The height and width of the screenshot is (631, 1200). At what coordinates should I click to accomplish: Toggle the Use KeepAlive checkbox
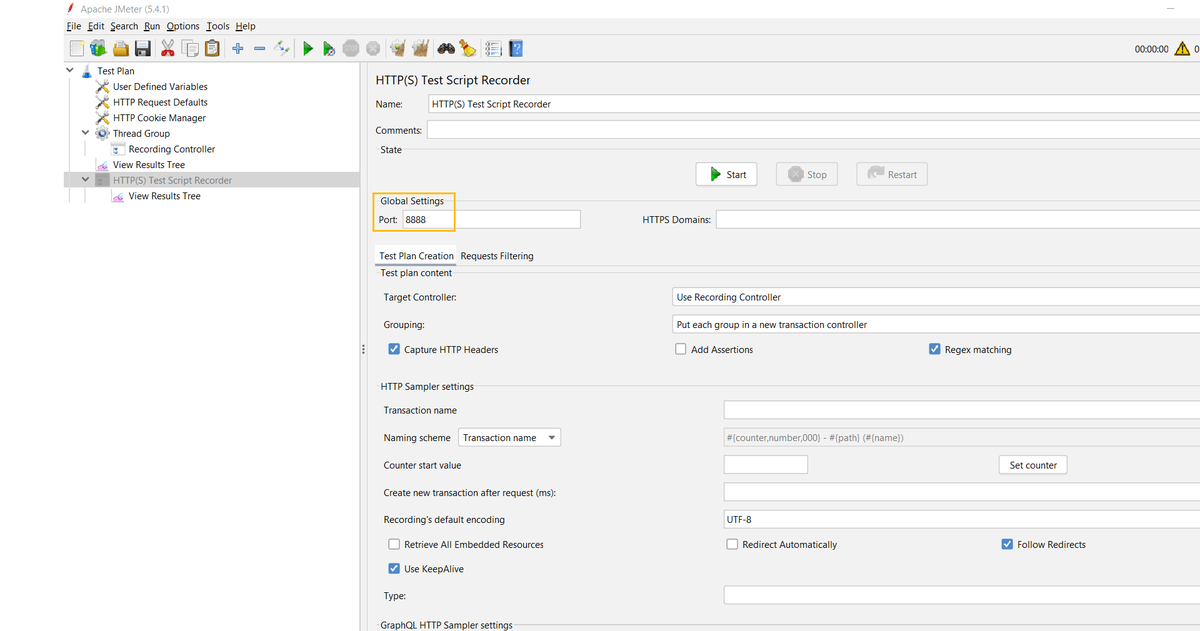coord(394,569)
